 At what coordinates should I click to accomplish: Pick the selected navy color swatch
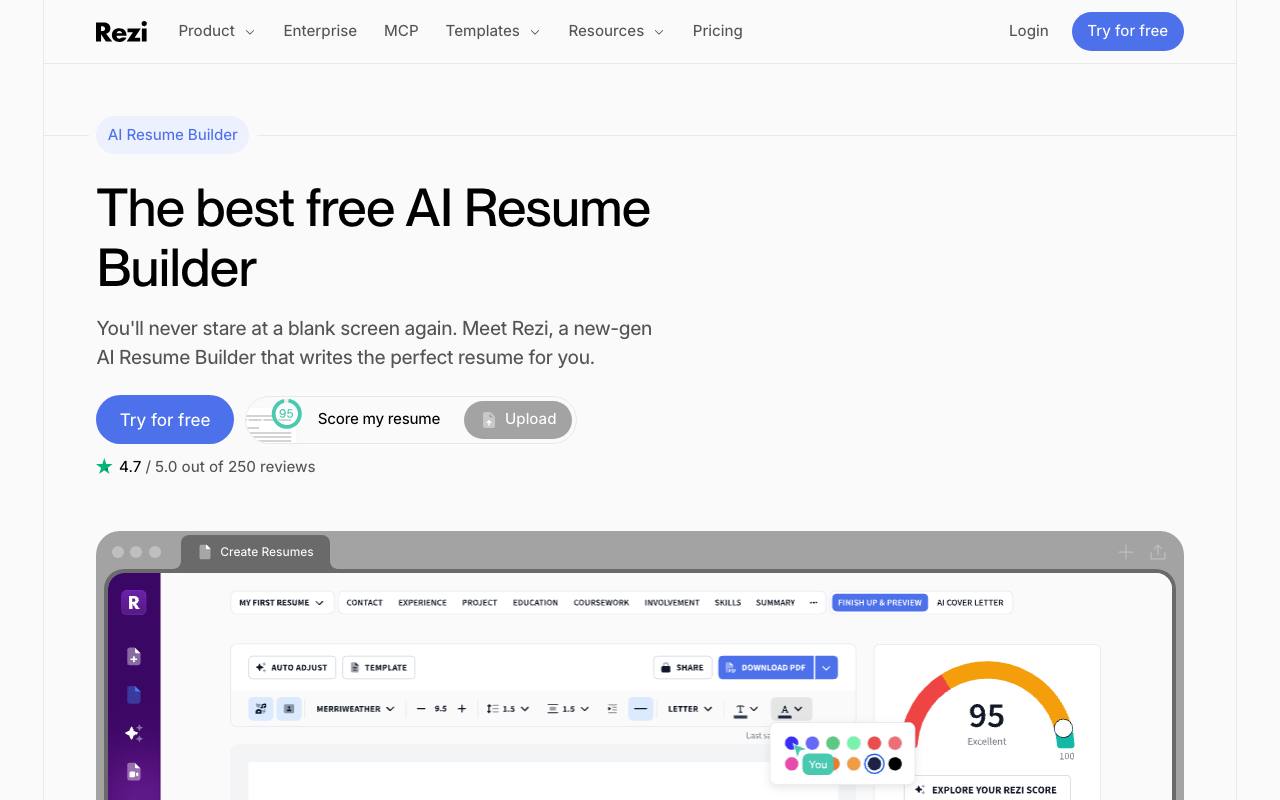click(874, 764)
